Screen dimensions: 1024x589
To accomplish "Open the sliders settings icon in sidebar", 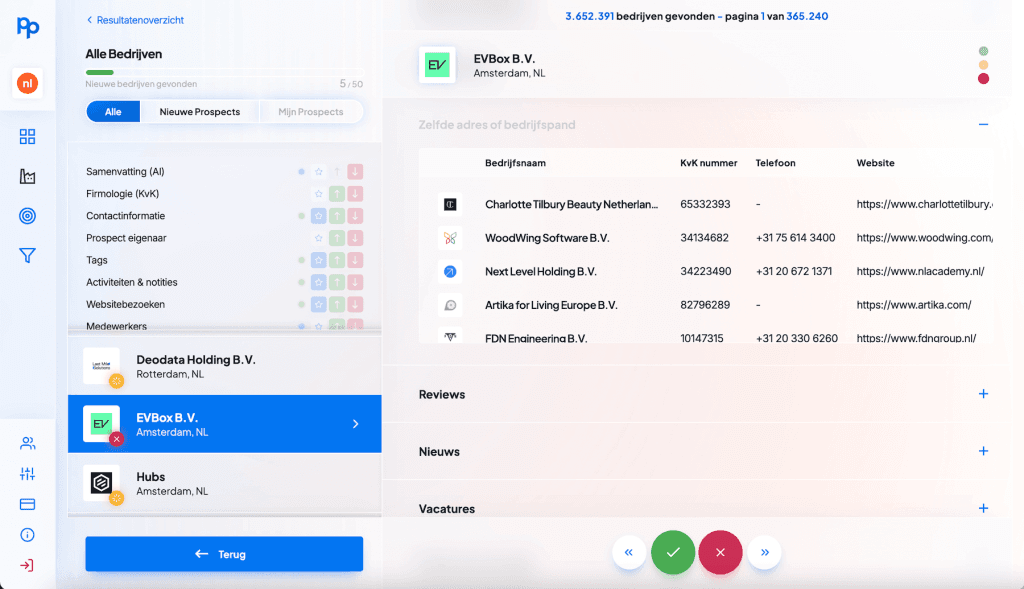I will (x=27, y=474).
